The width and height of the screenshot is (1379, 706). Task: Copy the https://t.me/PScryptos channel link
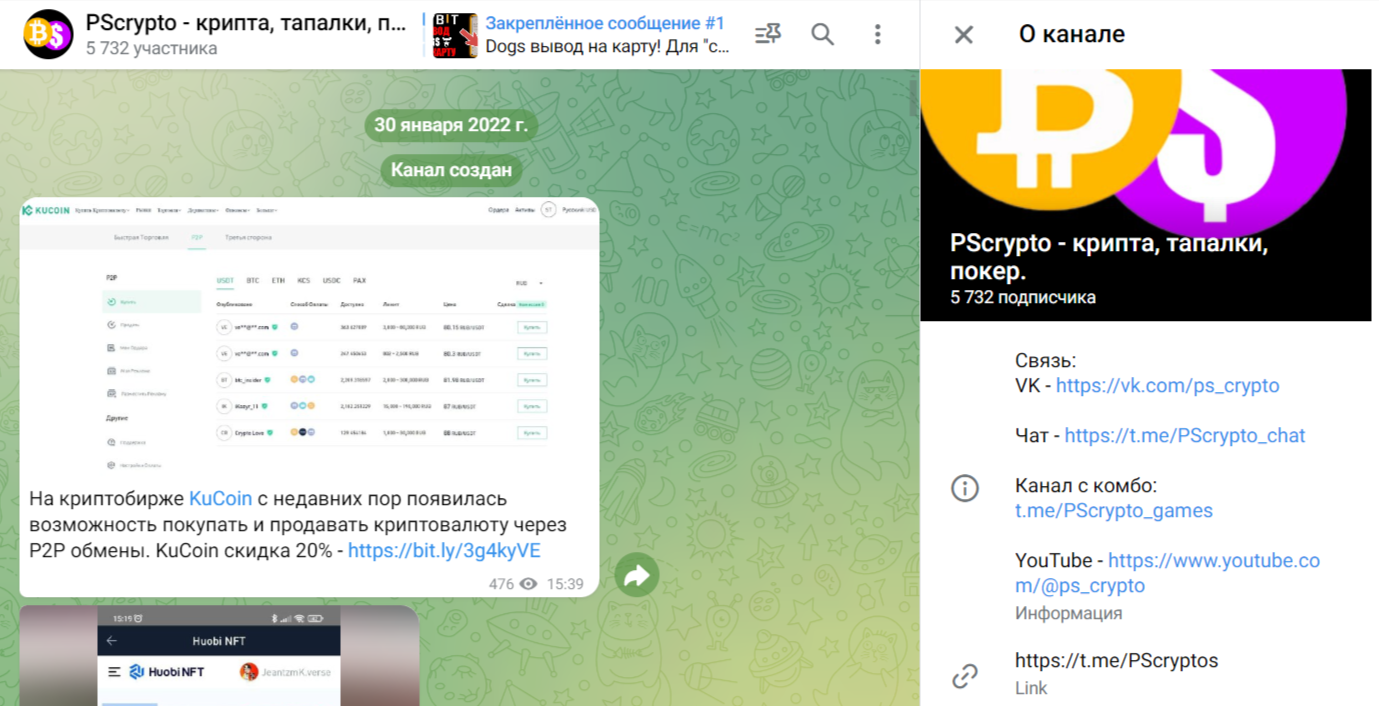coord(1116,661)
